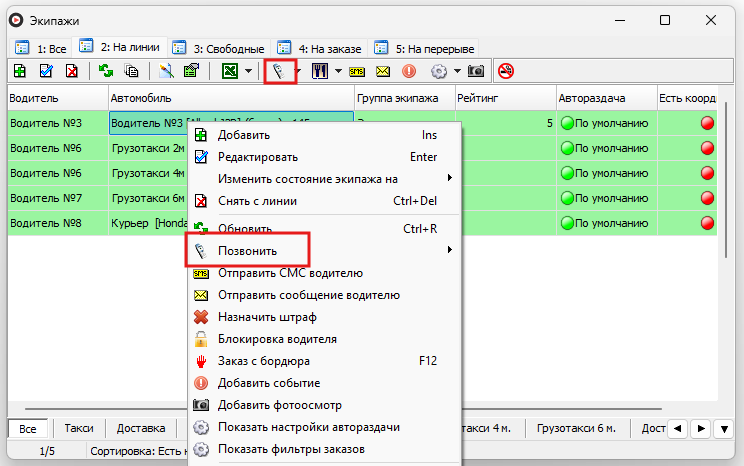Choose 'Добавить фотоосмотр' menu item
Screen dimensions: 744x466
click(x=325, y=405)
